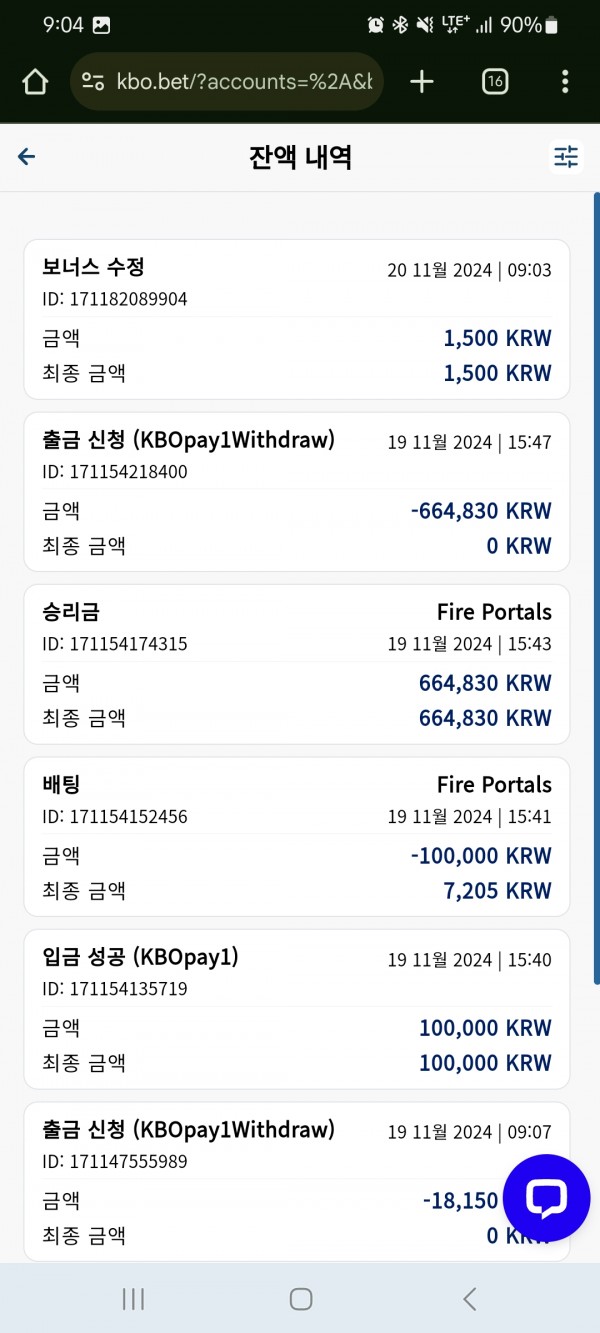Tap the browser home icon
The height and width of the screenshot is (1333, 600).
tap(35, 82)
